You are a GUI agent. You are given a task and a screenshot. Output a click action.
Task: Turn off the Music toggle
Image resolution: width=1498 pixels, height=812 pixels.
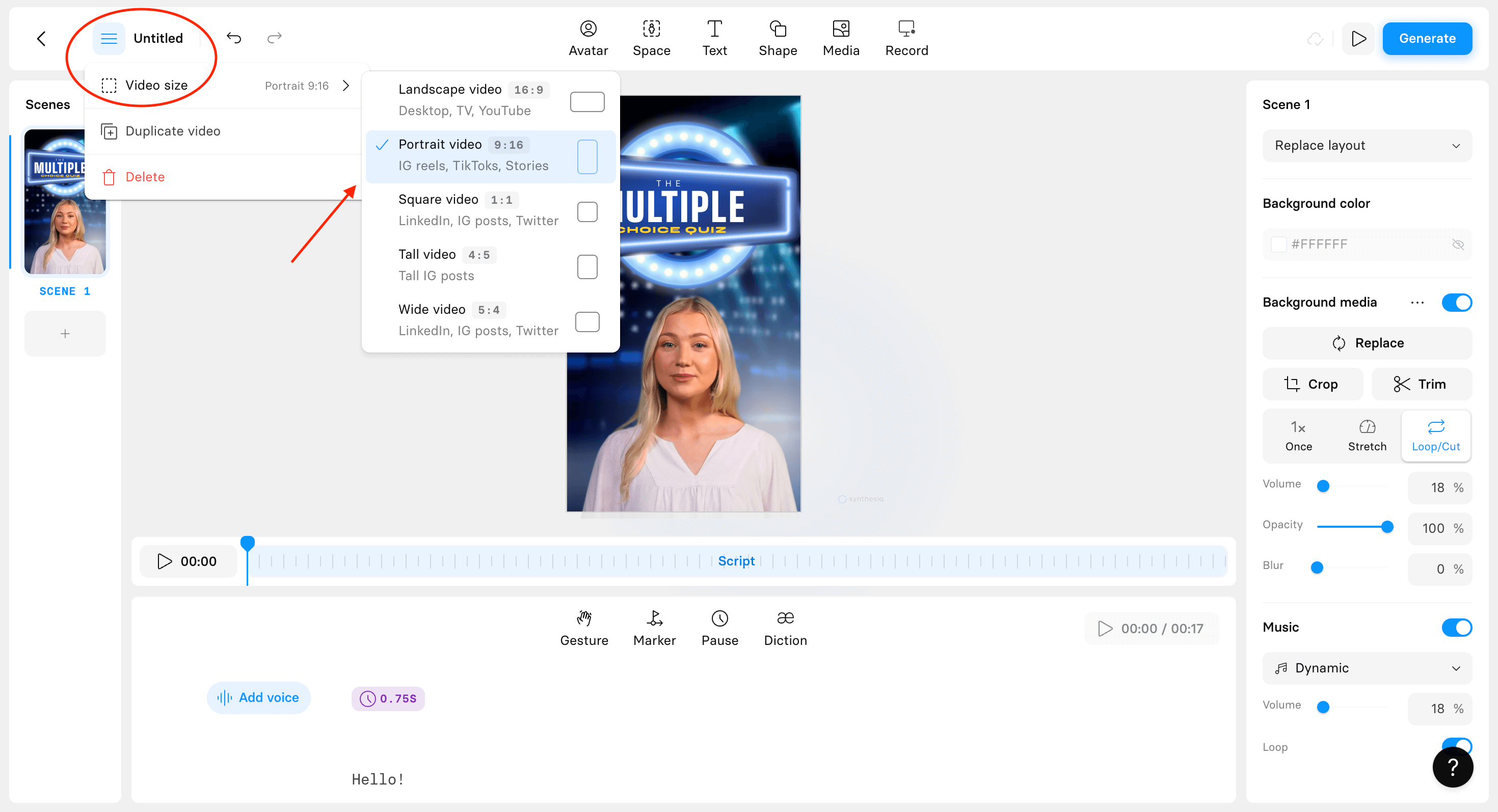(x=1457, y=627)
